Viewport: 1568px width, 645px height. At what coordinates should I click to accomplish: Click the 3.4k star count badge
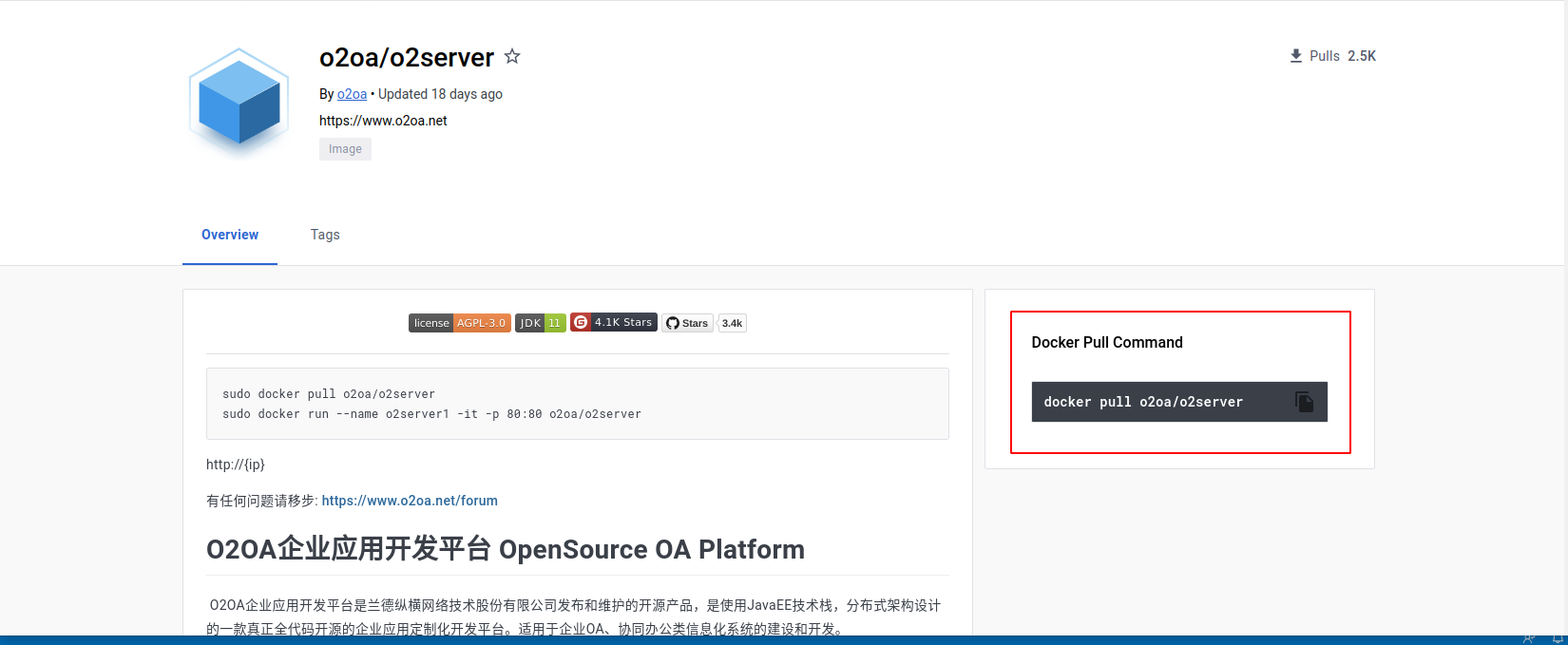(x=732, y=323)
